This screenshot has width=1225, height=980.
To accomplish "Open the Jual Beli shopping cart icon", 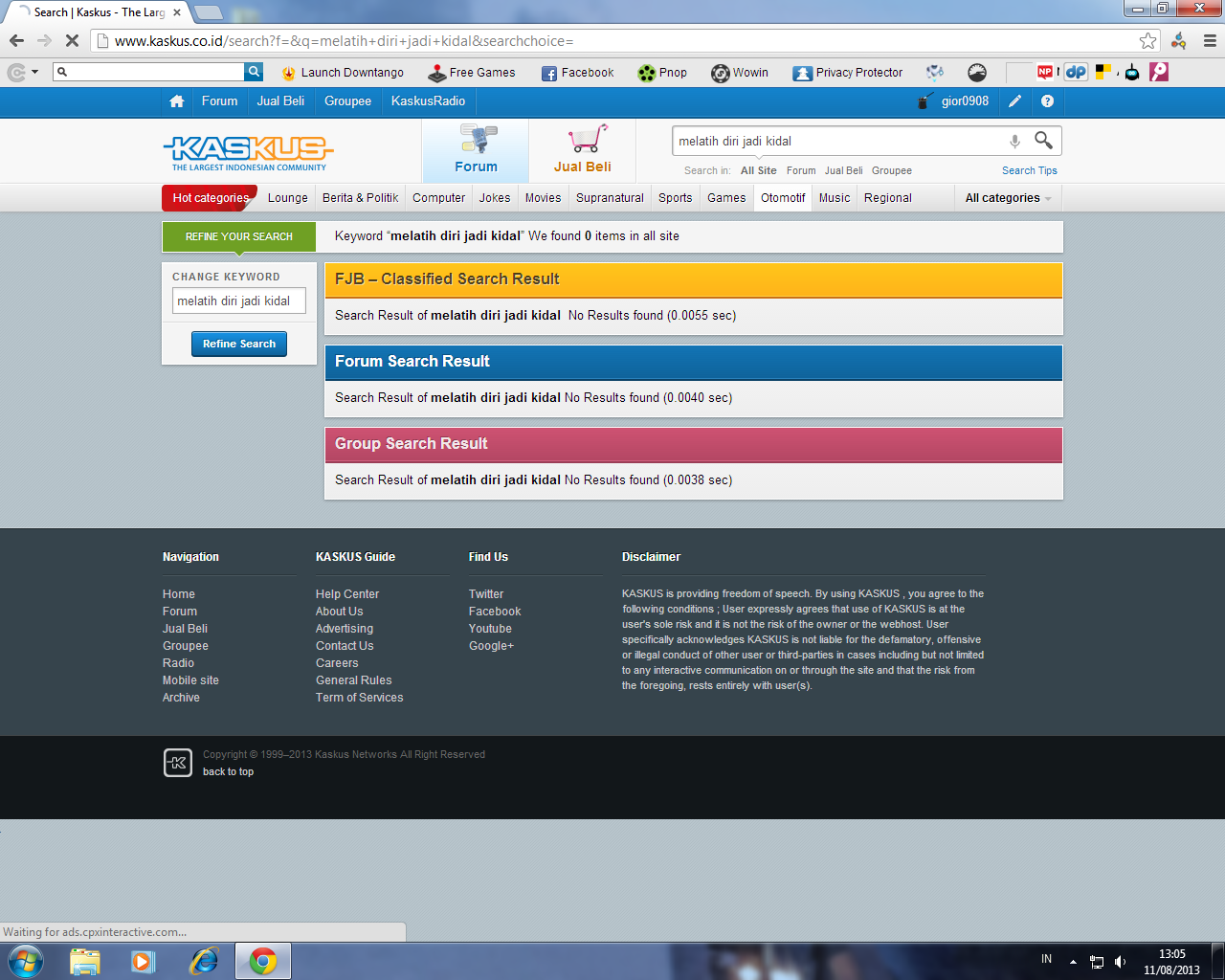I will tap(583, 149).
